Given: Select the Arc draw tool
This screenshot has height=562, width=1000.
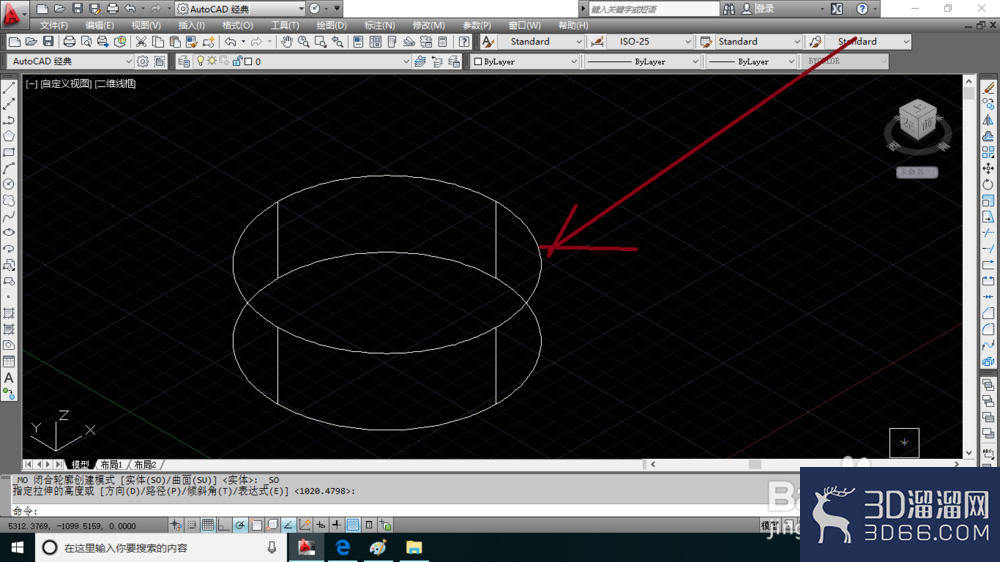Looking at the screenshot, I should tap(9, 168).
